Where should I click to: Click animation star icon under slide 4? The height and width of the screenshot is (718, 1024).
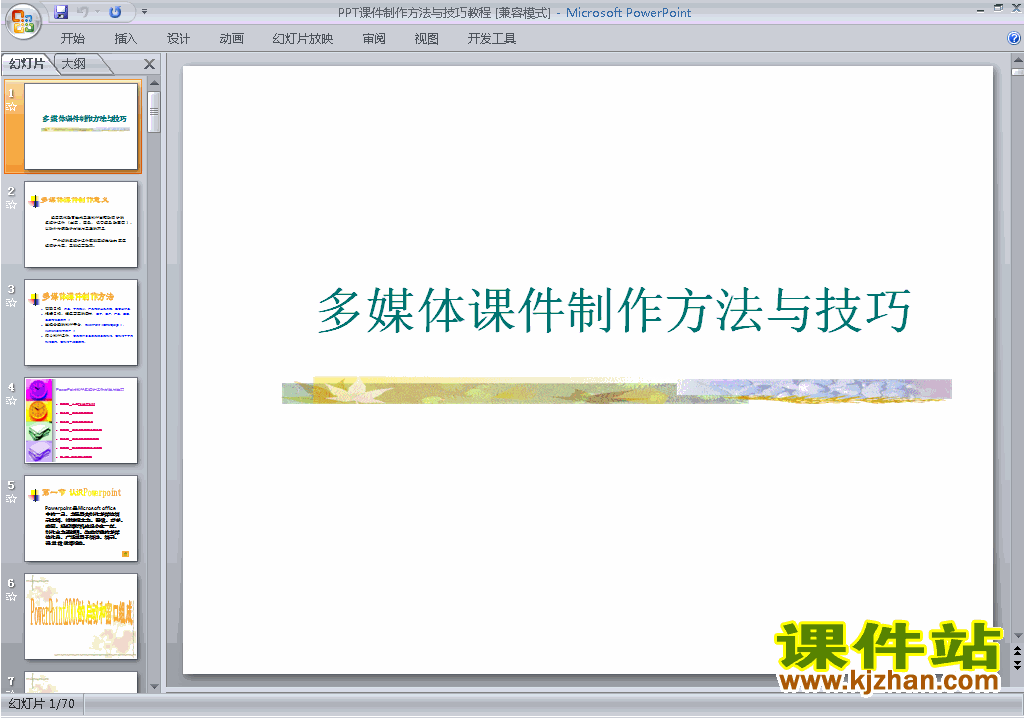coord(11,400)
